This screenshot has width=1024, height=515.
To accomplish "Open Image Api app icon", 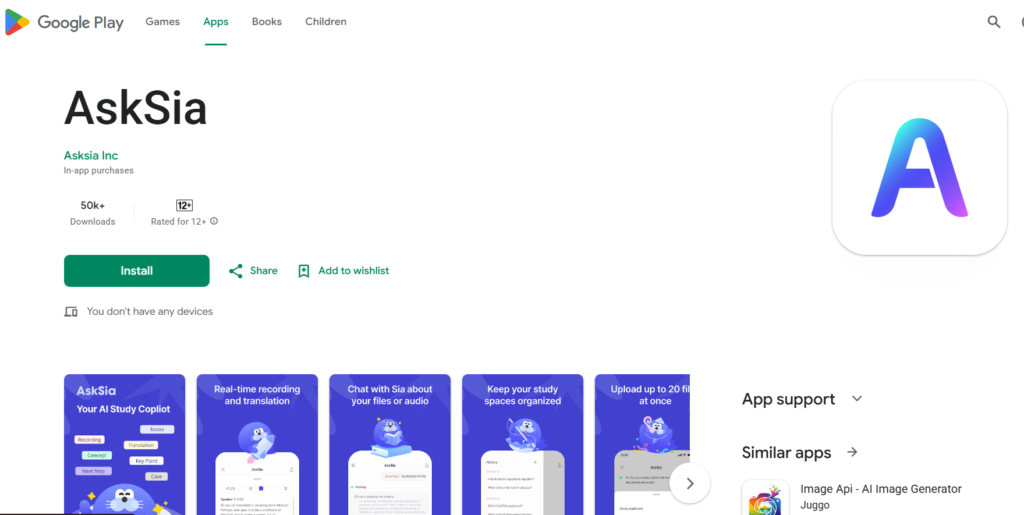I will [x=765, y=497].
